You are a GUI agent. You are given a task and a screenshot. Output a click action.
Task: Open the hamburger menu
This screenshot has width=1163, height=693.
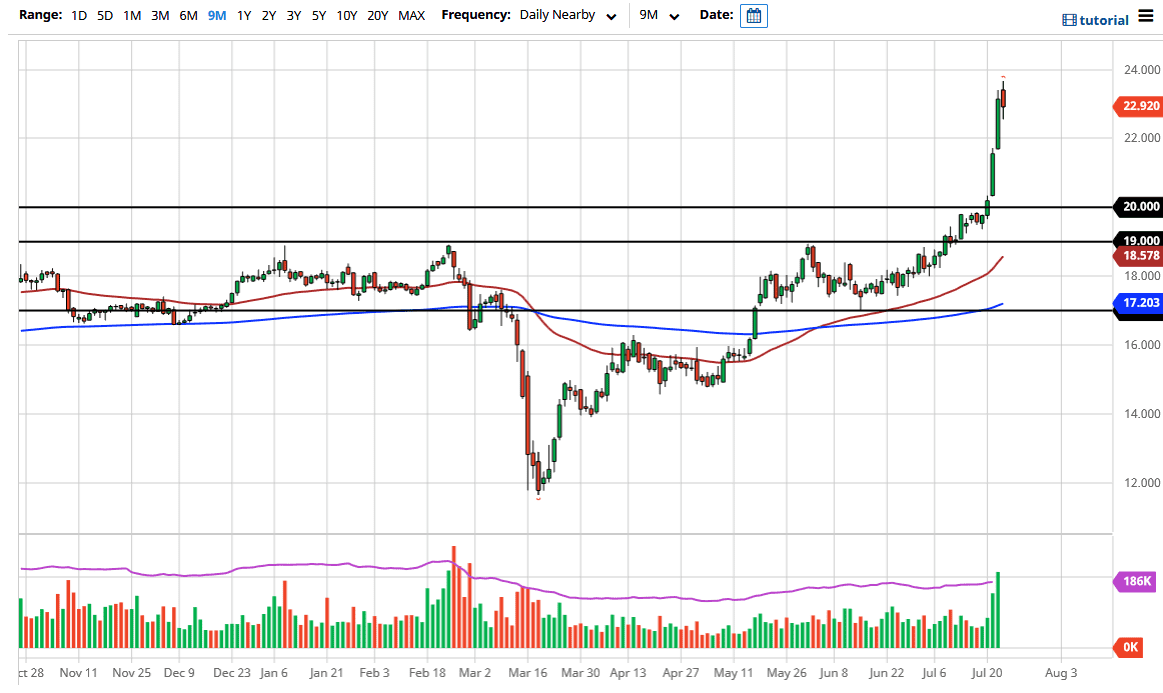(x=1146, y=19)
